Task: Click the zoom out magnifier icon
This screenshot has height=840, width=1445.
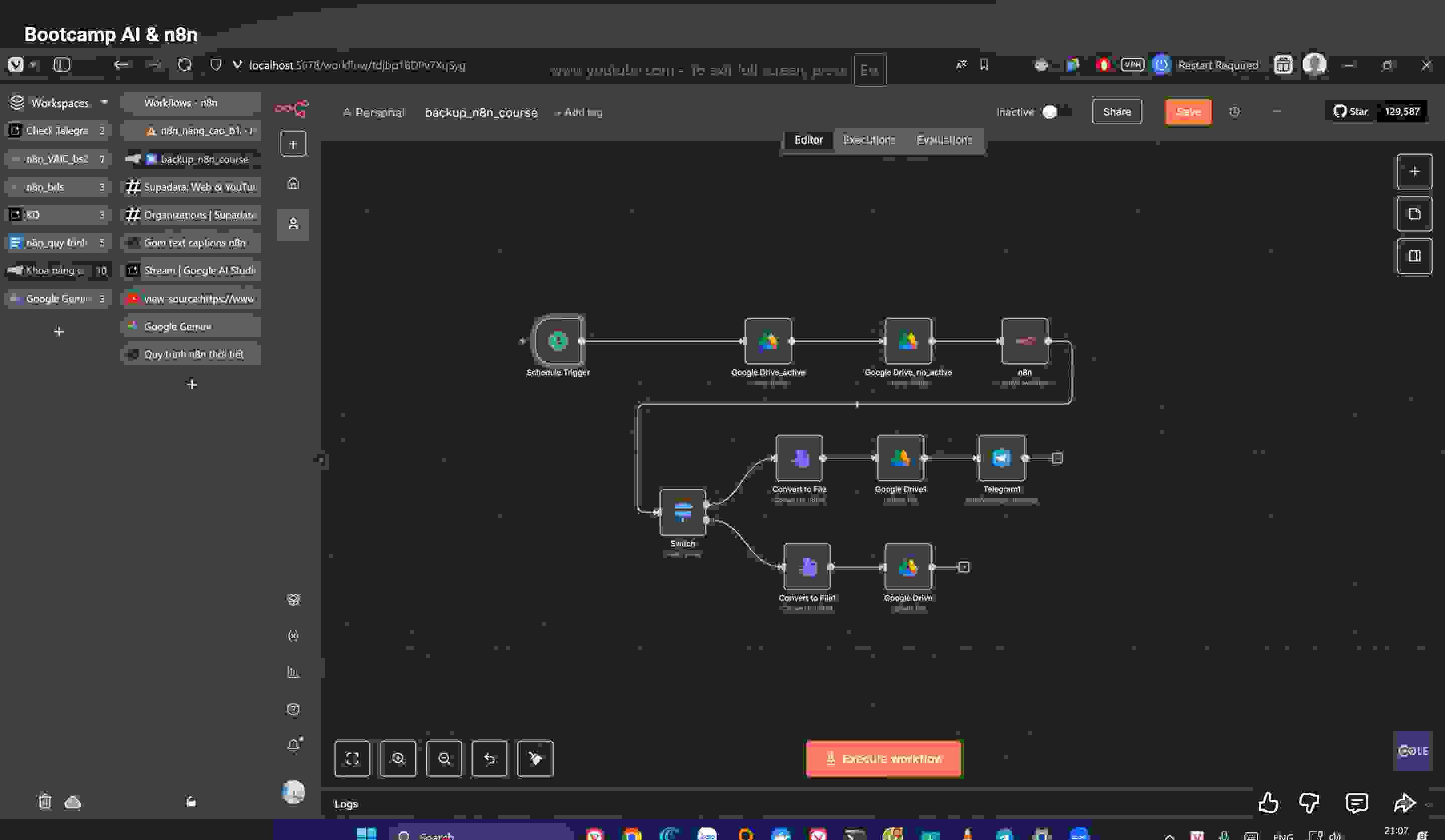Action: [x=443, y=758]
